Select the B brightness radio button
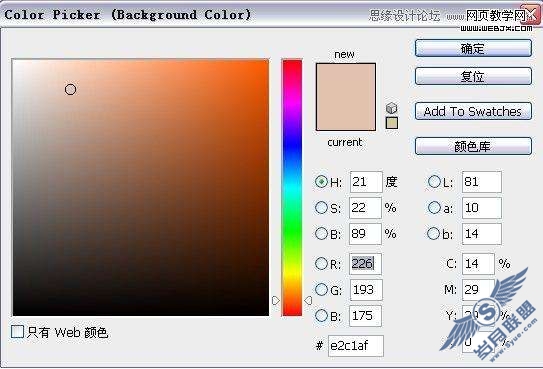 click(321, 234)
